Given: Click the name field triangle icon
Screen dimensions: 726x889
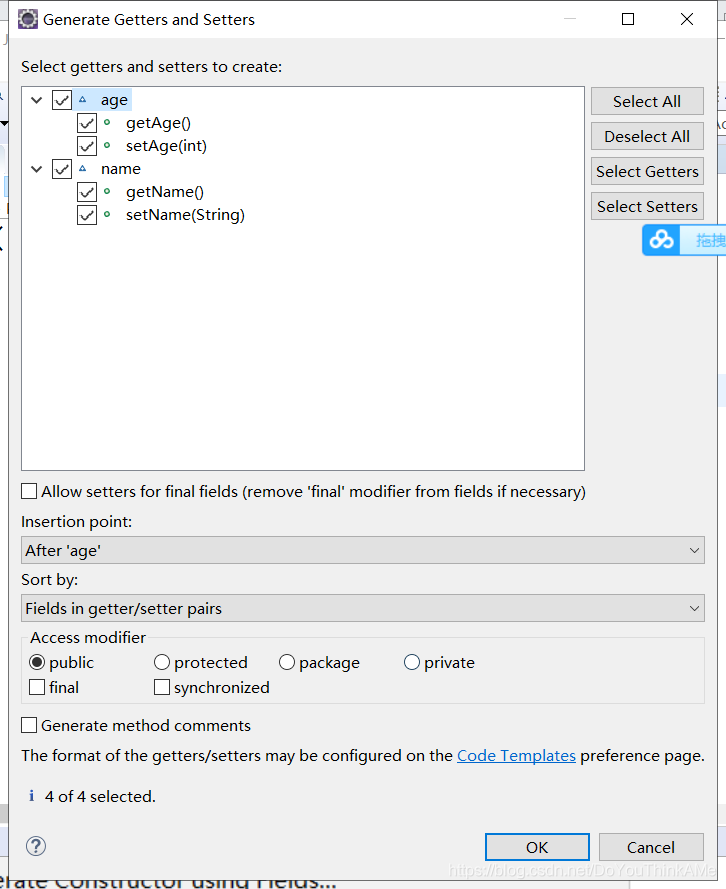Looking at the screenshot, I should coord(83,168).
